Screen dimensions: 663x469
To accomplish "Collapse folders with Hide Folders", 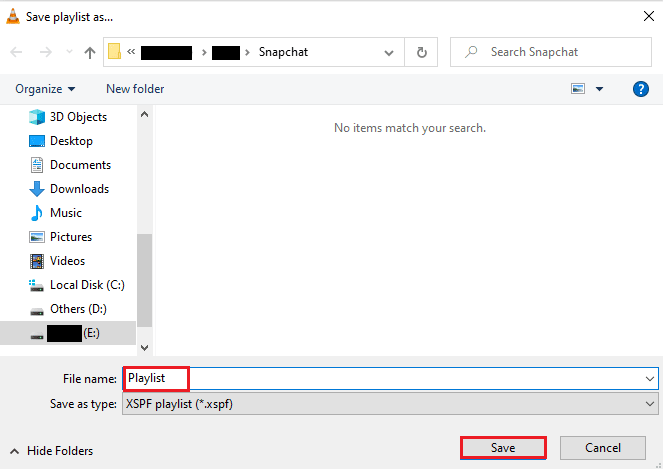I will pos(52,451).
